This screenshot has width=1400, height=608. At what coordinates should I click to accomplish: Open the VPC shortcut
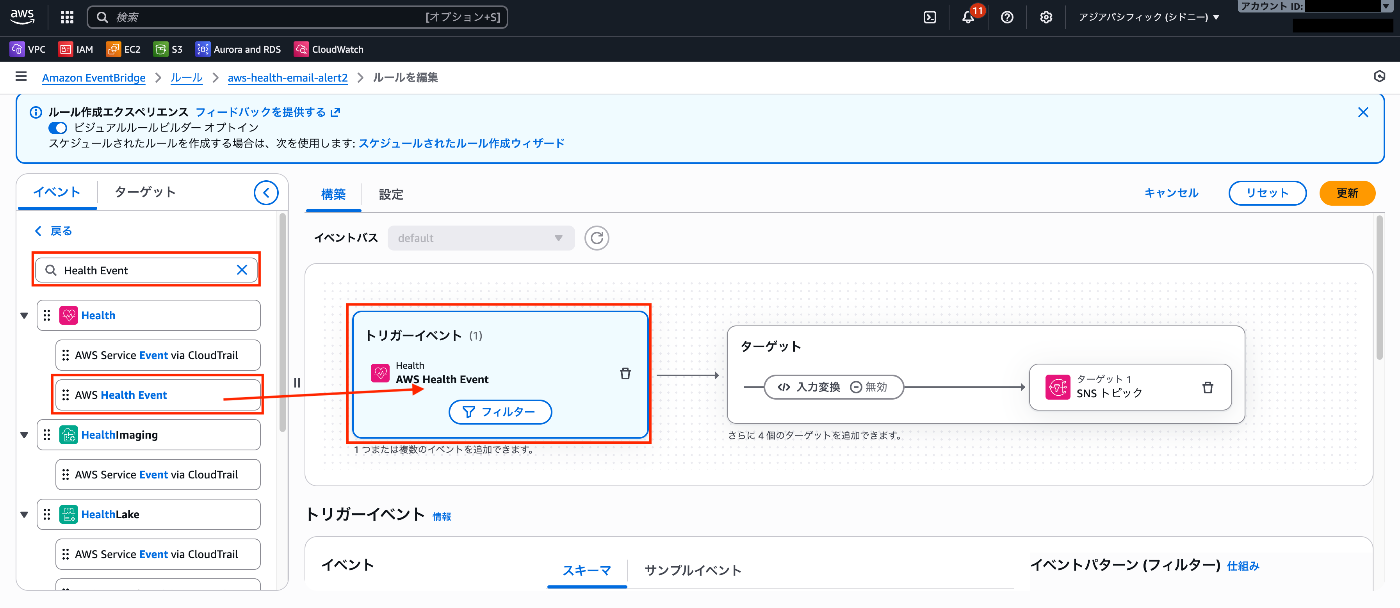(27, 49)
